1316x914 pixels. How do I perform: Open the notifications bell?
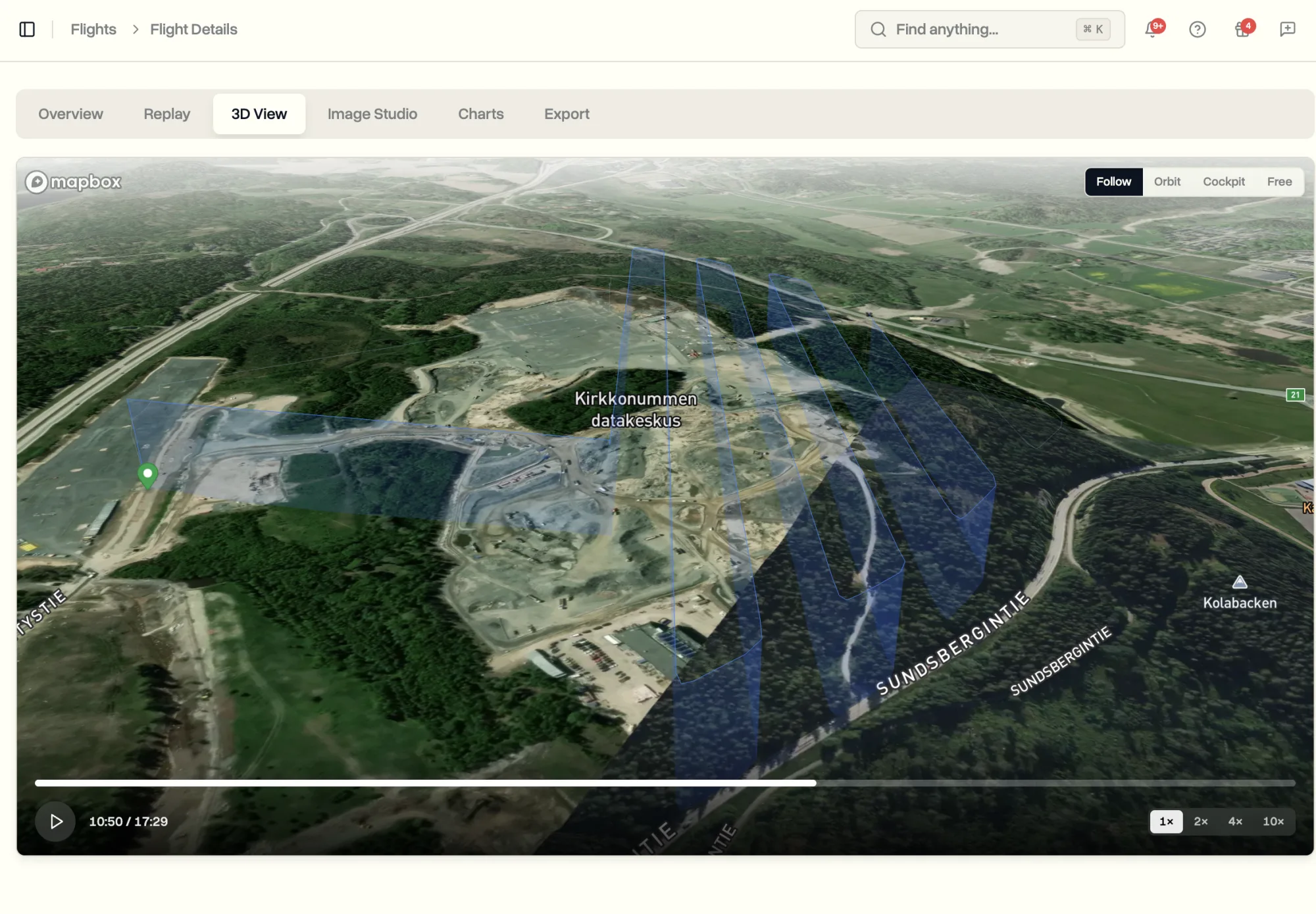coord(1152,29)
